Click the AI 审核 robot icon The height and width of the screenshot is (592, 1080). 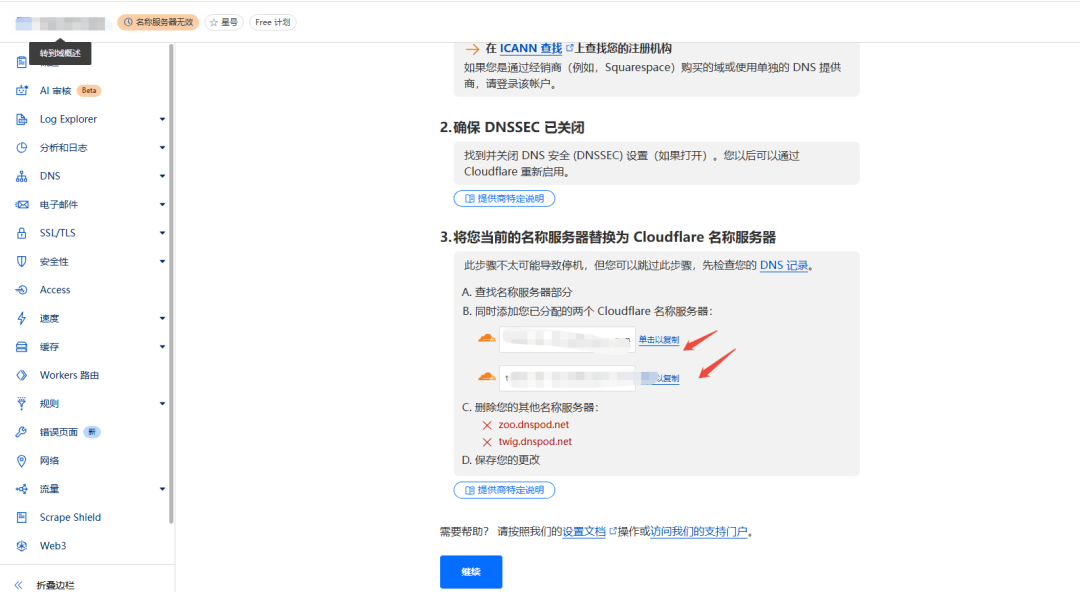pyautogui.click(x=22, y=90)
